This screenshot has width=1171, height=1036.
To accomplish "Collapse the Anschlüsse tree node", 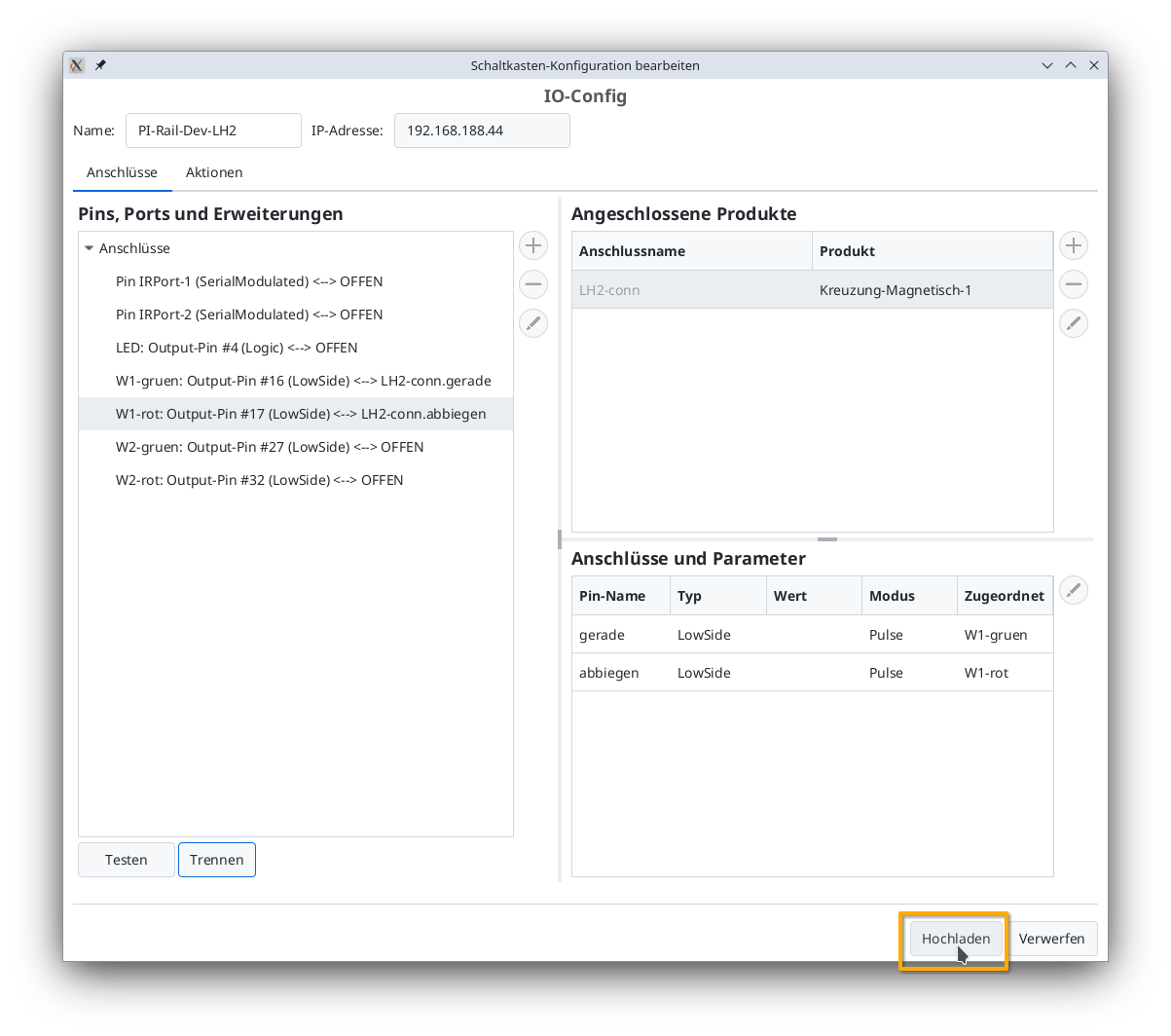I will tap(89, 248).
